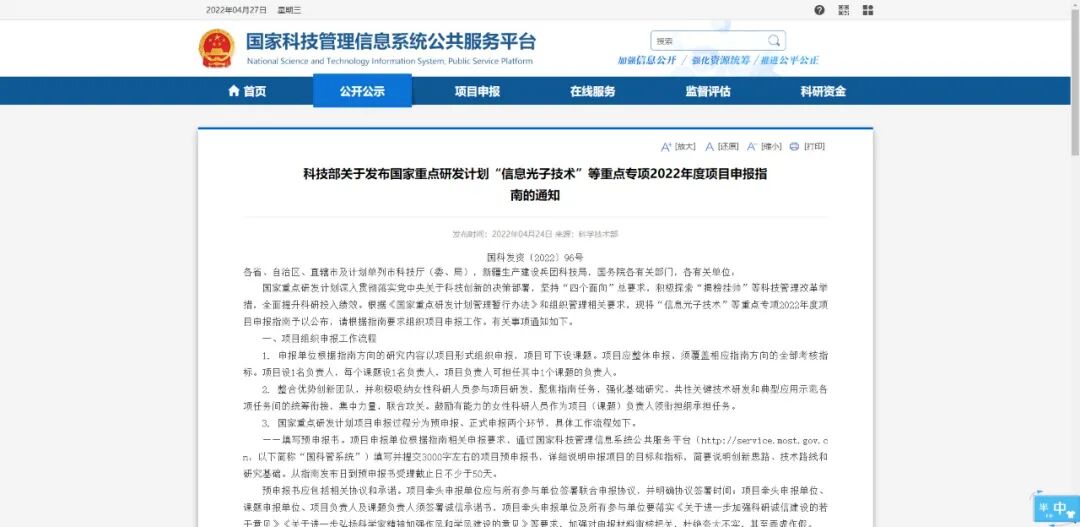Open the four-square apps grid icon
The image size is (1080, 527).
[x=868, y=10]
